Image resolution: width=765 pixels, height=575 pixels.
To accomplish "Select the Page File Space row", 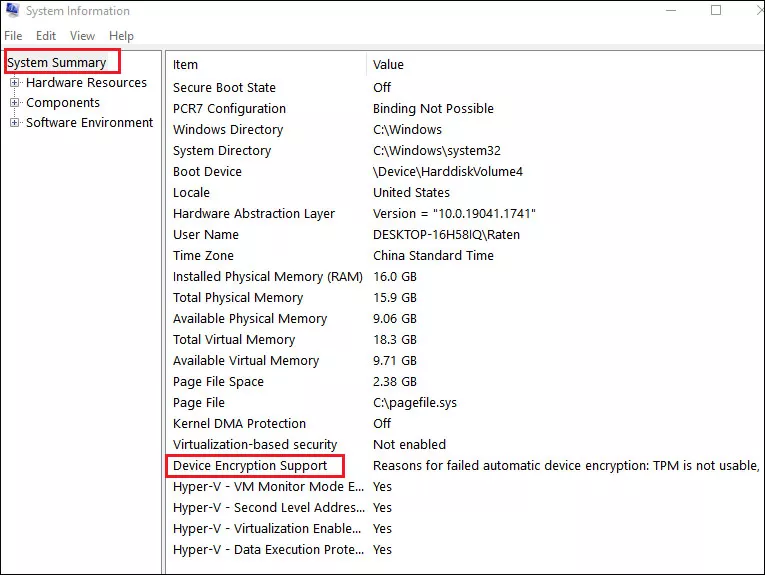I will [466, 381].
